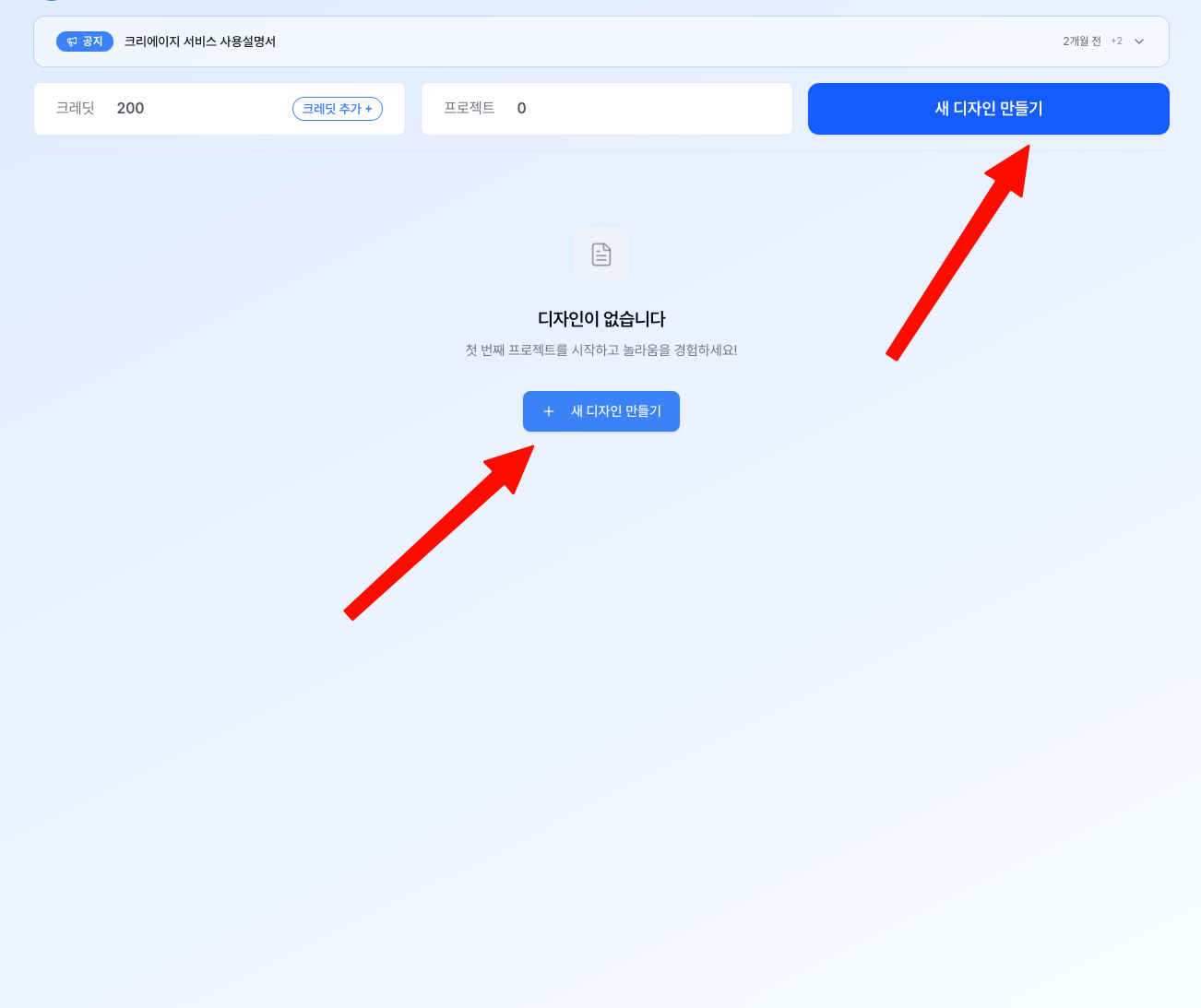Click the 디자인이 없습니다 heading
Viewport: 1201px width, 1008px height.
(x=601, y=319)
